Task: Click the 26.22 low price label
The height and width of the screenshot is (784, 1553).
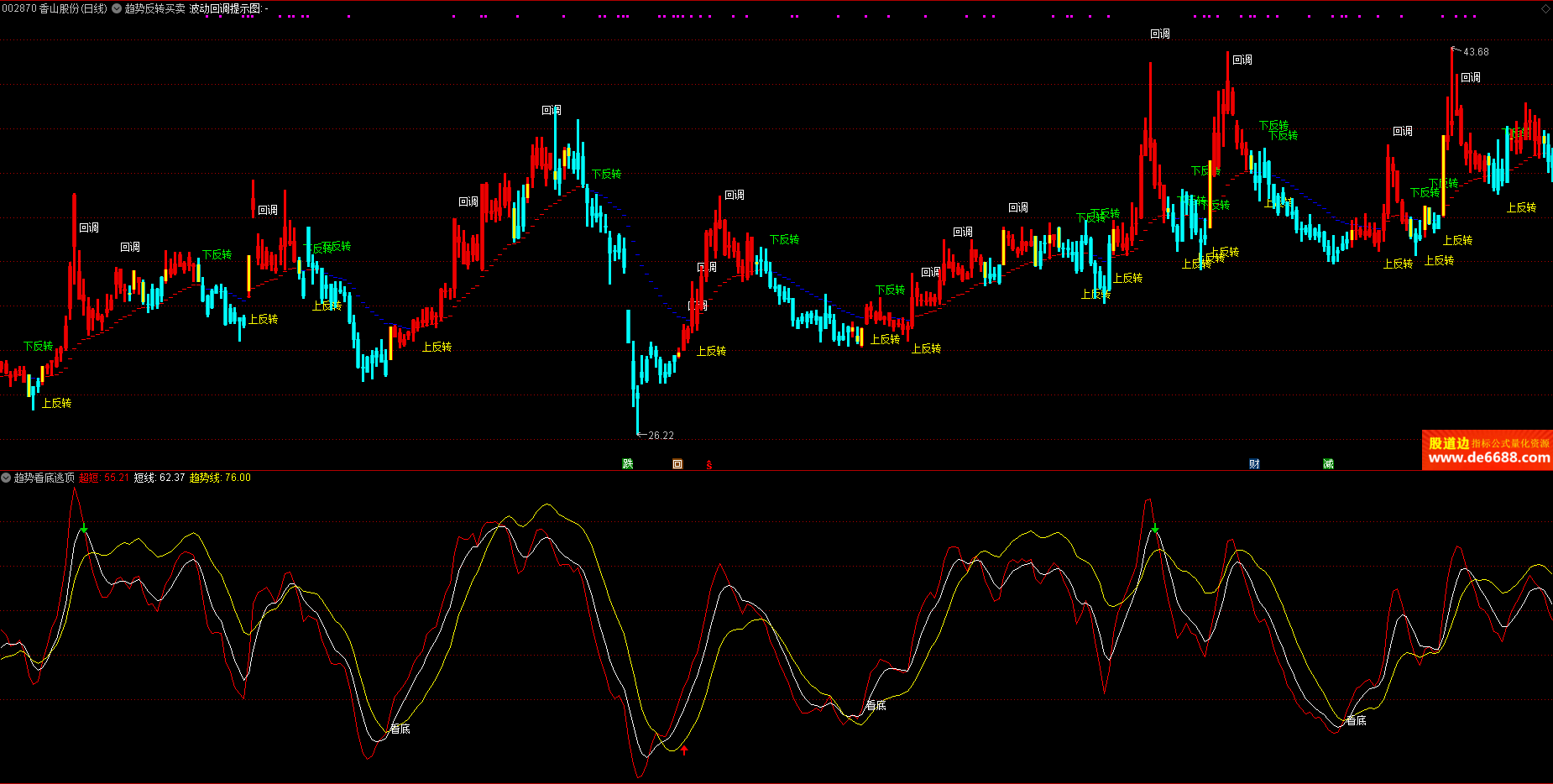Action: point(661,436)
